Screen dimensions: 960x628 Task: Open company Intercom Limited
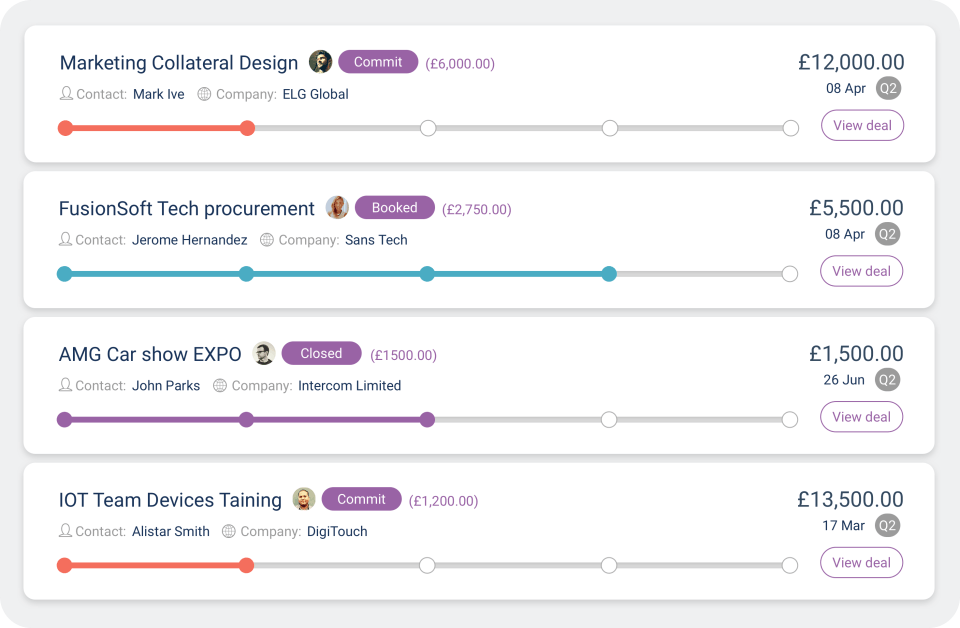pyautogui.click(x=349, y=385)
